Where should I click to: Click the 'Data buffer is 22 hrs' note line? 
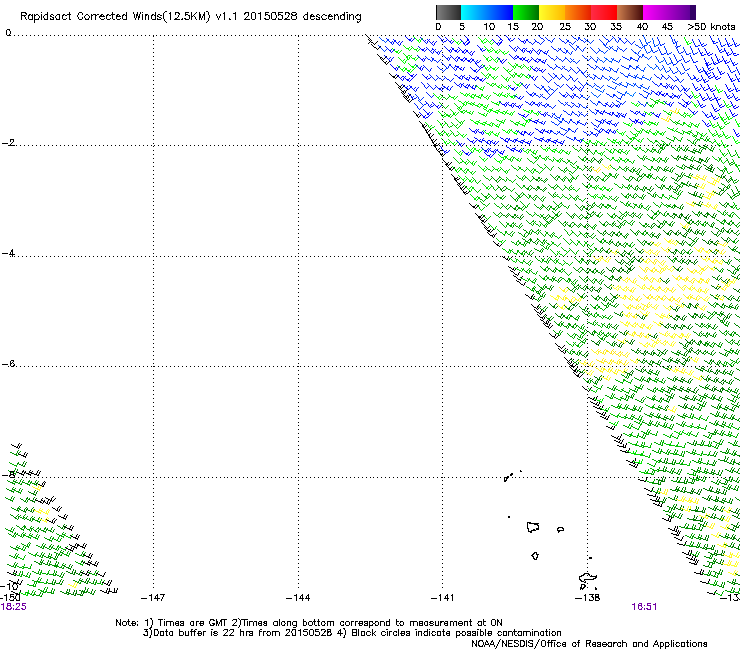click(352, 633)
